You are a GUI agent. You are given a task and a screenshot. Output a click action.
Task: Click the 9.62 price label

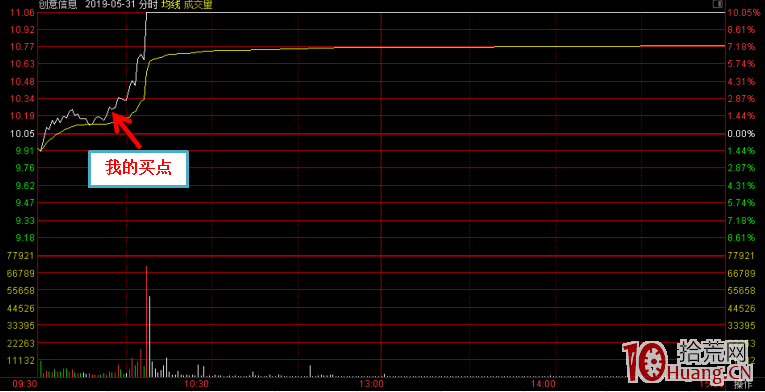[25, 186]
